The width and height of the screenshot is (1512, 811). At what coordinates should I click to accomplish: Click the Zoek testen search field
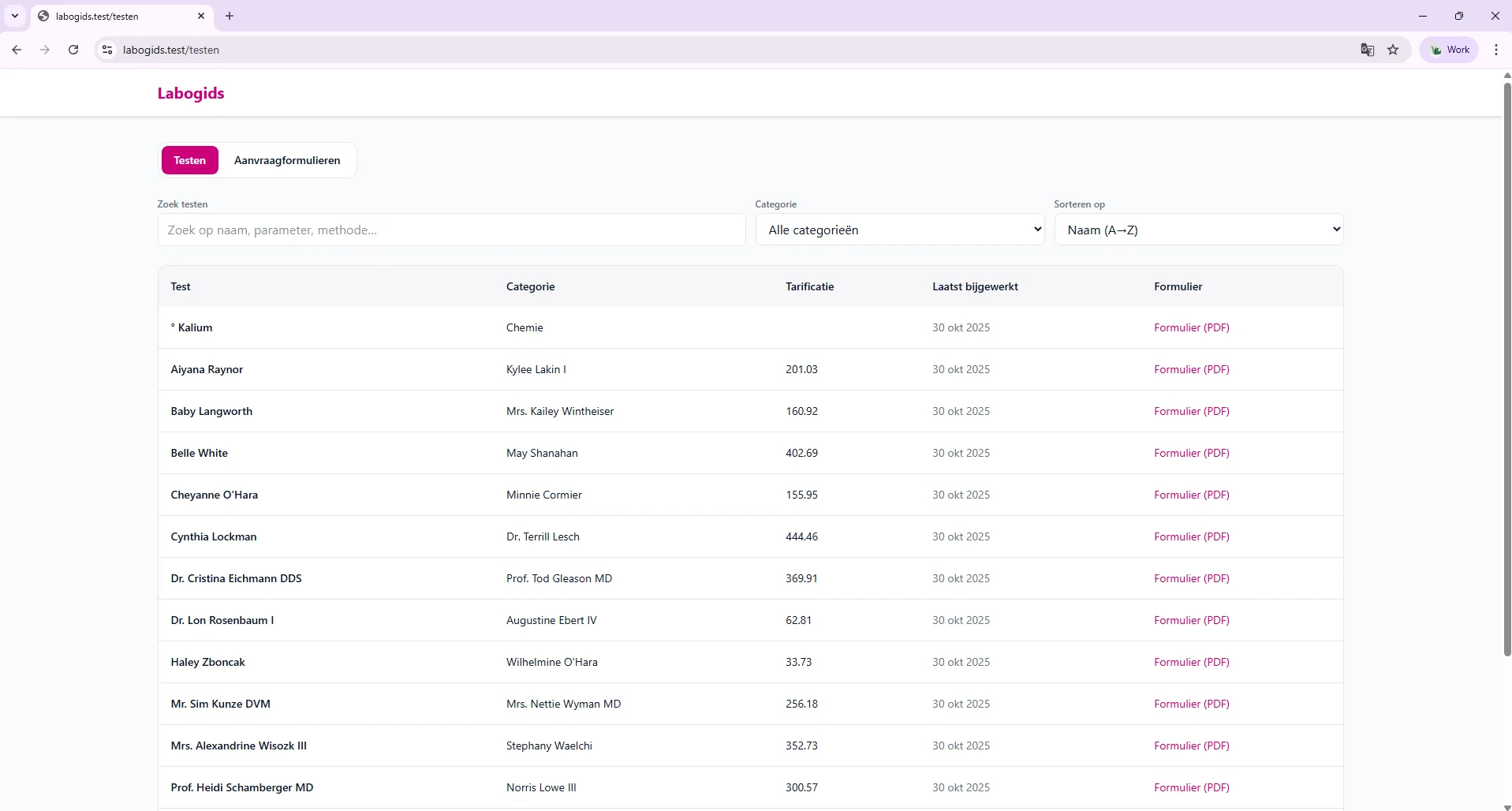[451, 230]
